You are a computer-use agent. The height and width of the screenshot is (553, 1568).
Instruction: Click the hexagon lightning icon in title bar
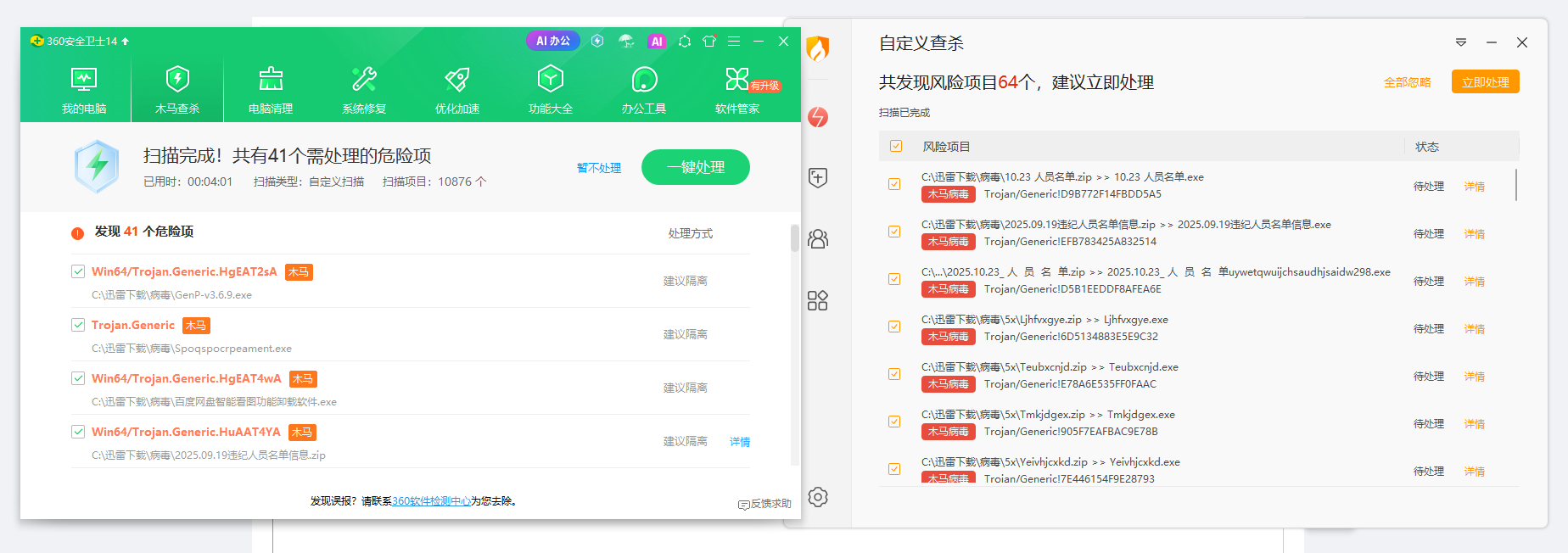point(597,41)
